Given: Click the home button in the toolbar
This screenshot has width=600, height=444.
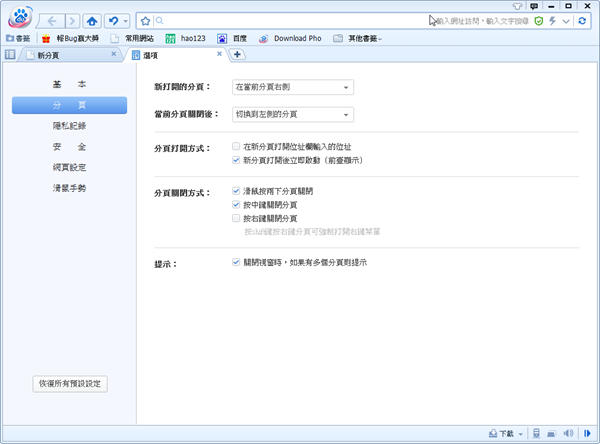Looking at the screenshot, I should pyautogui.click(x=92, y=20).
